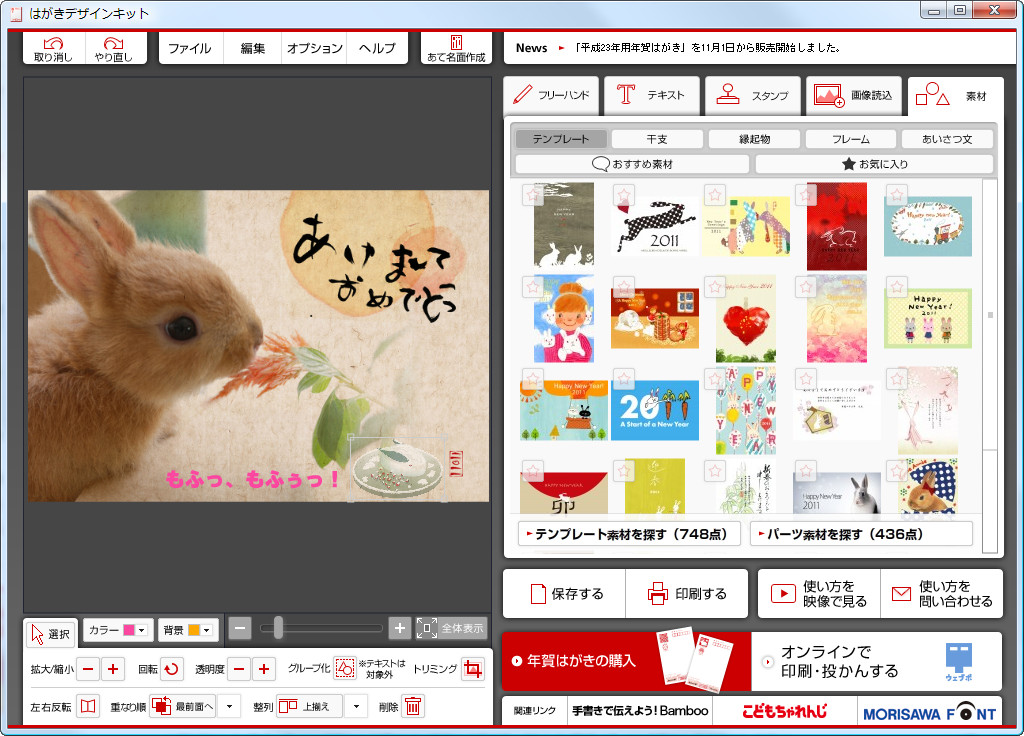
Task: Expand the 整列 alignment dropdown arrow
Action: click(356, 706)
